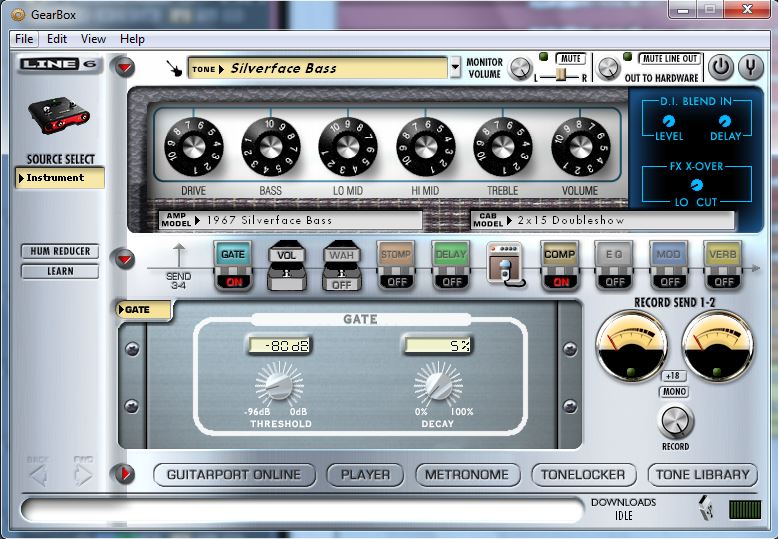Adjust the Monitor Volume knob
This screenshot has width=778, height=539.
(x=520, y=68)
